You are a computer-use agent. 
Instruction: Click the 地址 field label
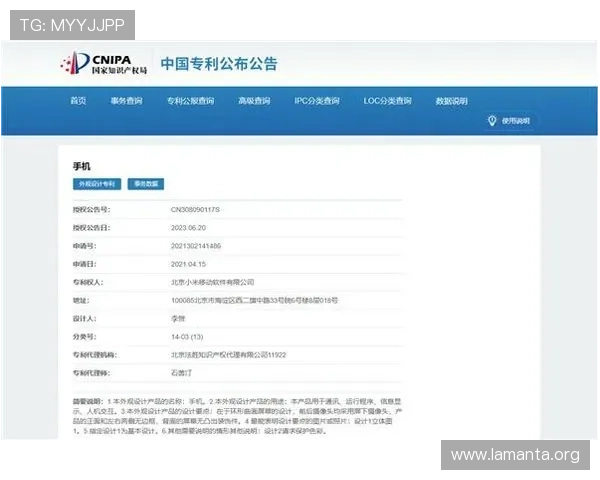[81, 300]
